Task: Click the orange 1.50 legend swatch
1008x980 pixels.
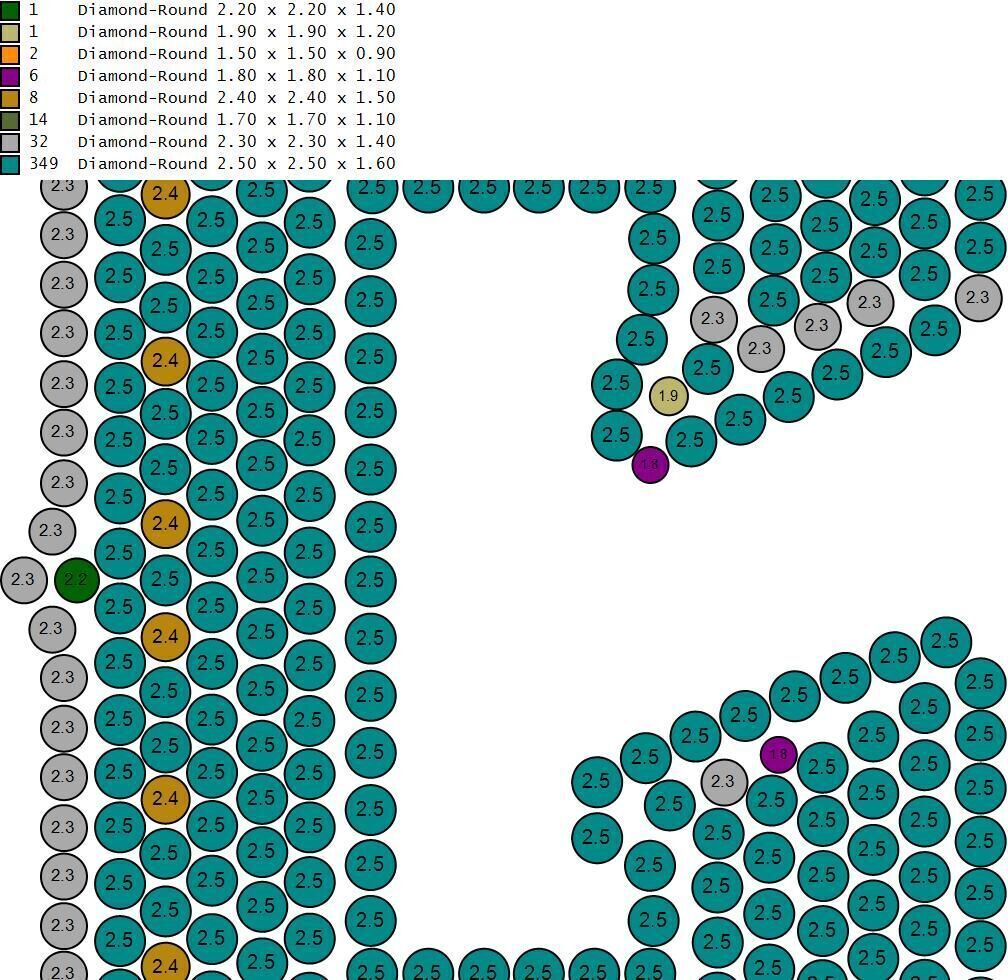Action: click(x=10, y=54)
